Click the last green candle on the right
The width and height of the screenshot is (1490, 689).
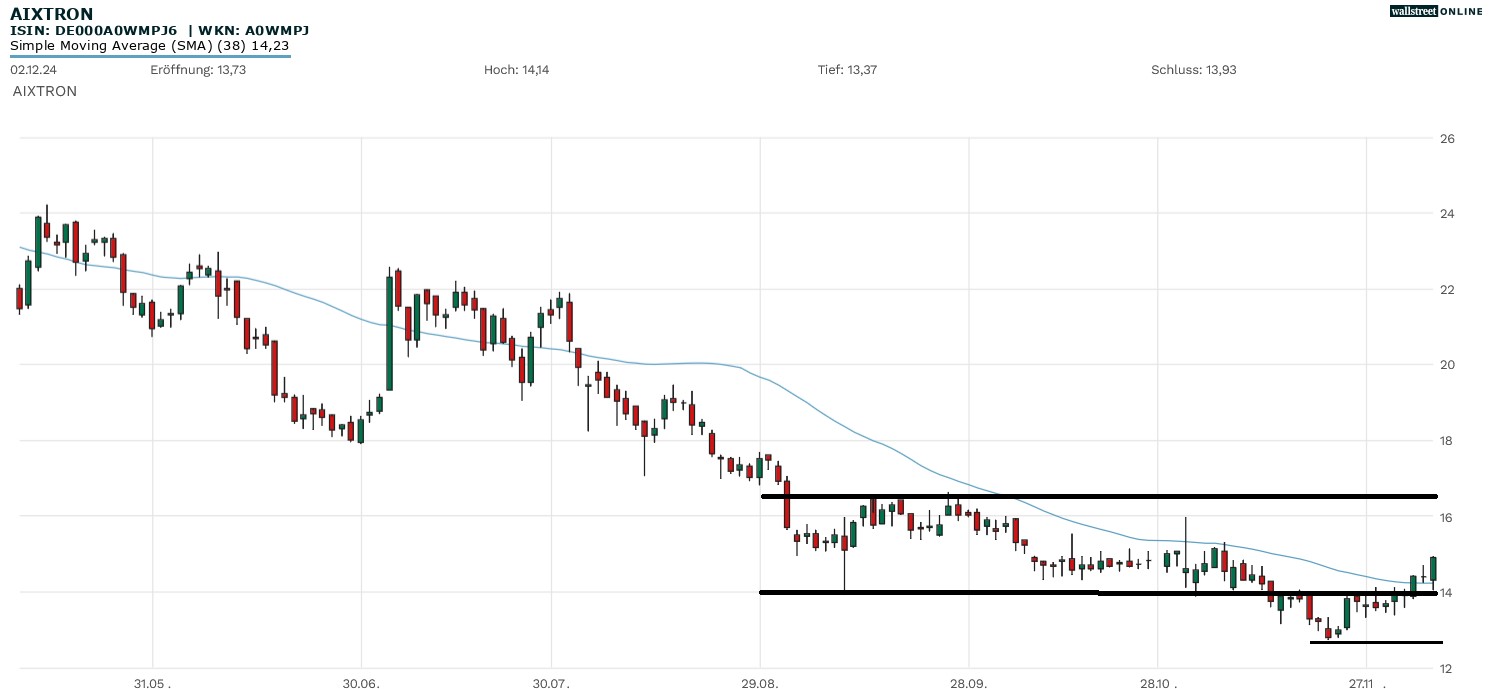1433,568
